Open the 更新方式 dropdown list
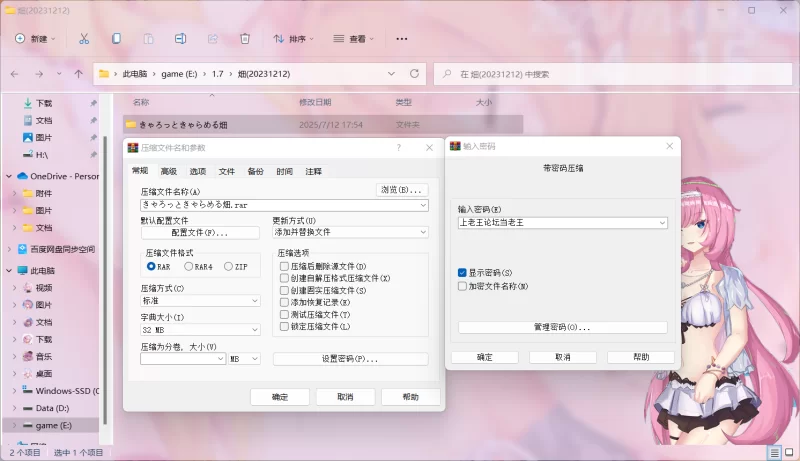Screen dimensions: 800x461 click(x=350, y=232)
